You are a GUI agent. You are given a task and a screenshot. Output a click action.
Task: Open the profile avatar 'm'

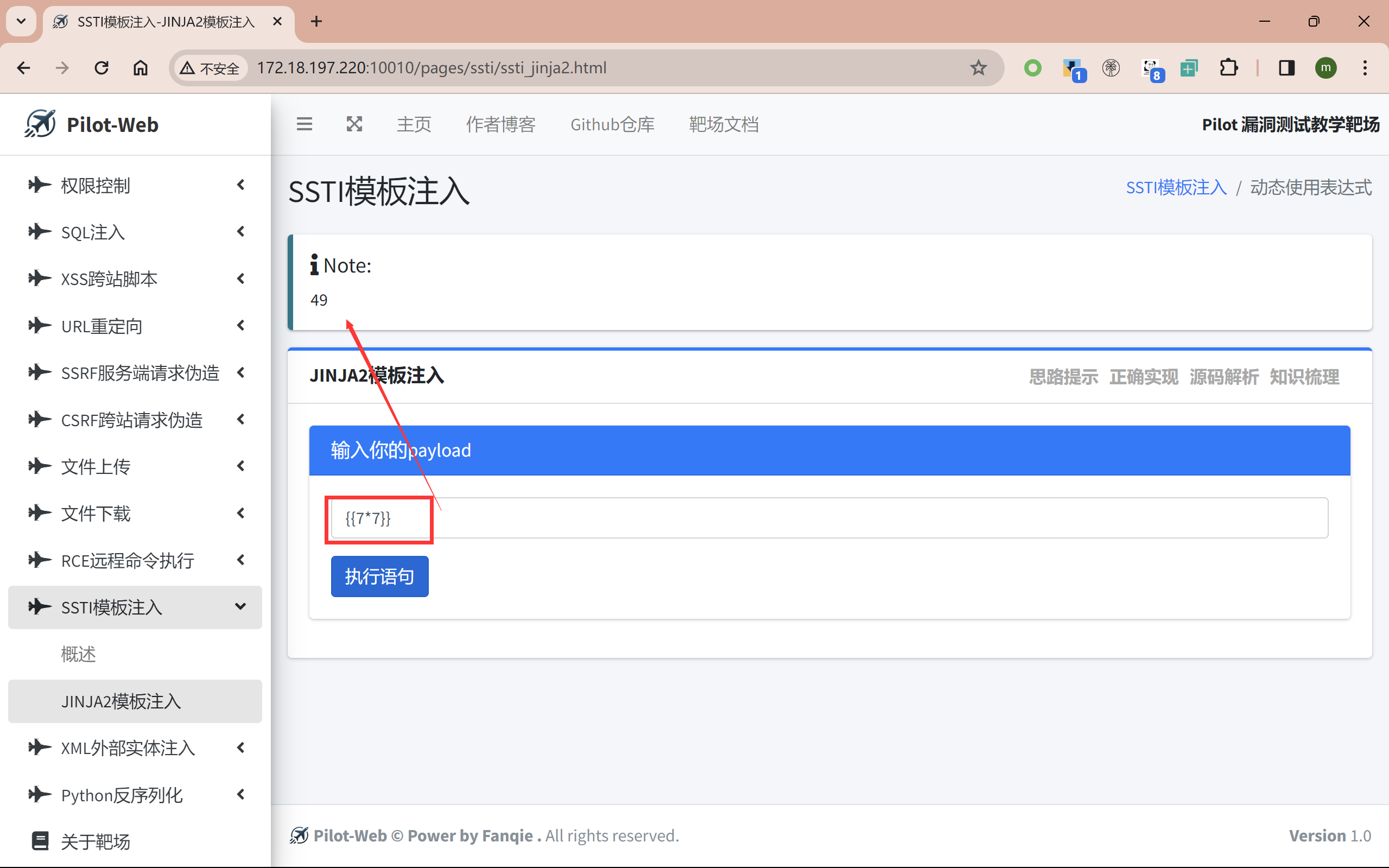click(1326, 68)
